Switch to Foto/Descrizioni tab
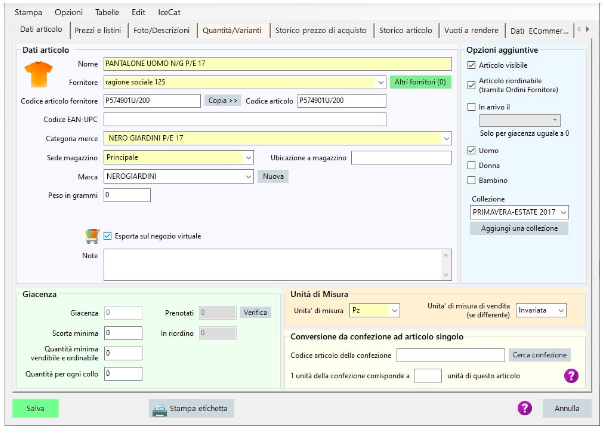 point(161,30)
